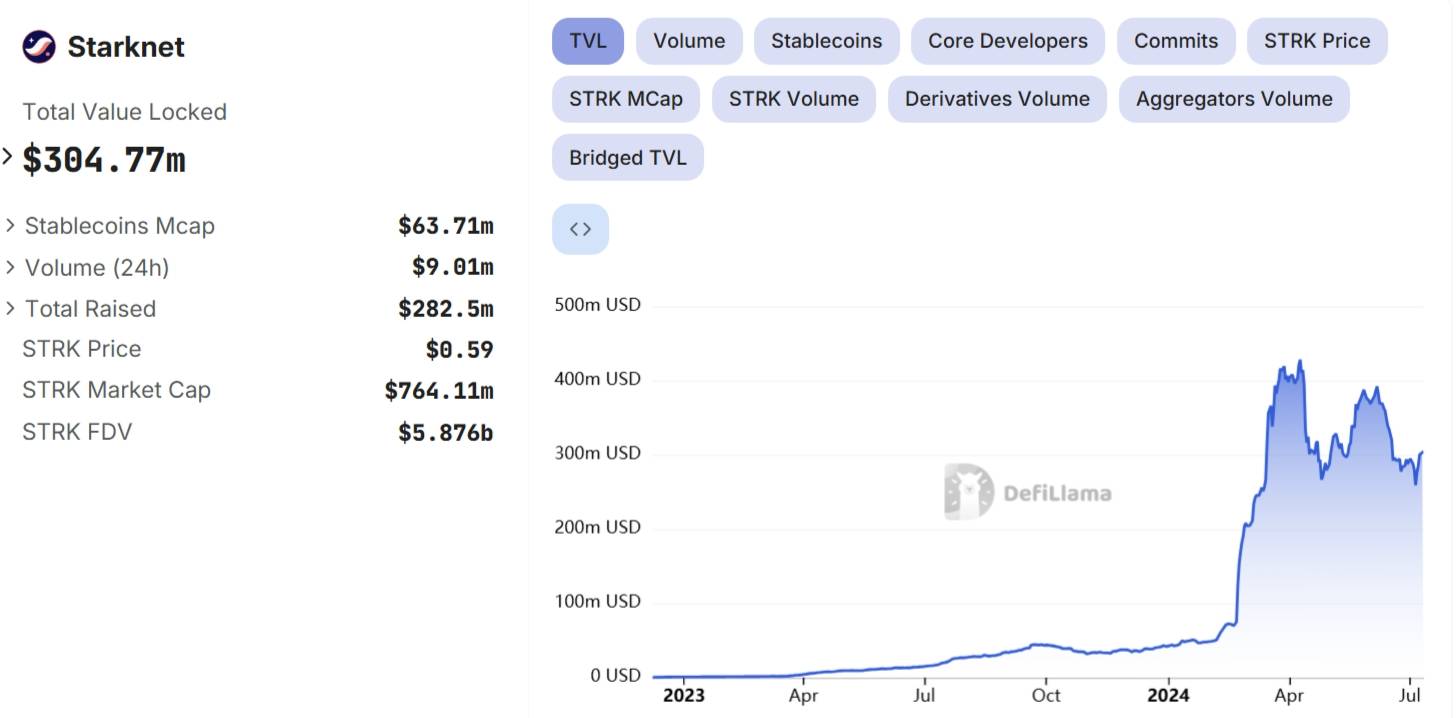Toggle the STRK Volume chart metric
The image size is (1456, 718).
[x=794, y=99]
